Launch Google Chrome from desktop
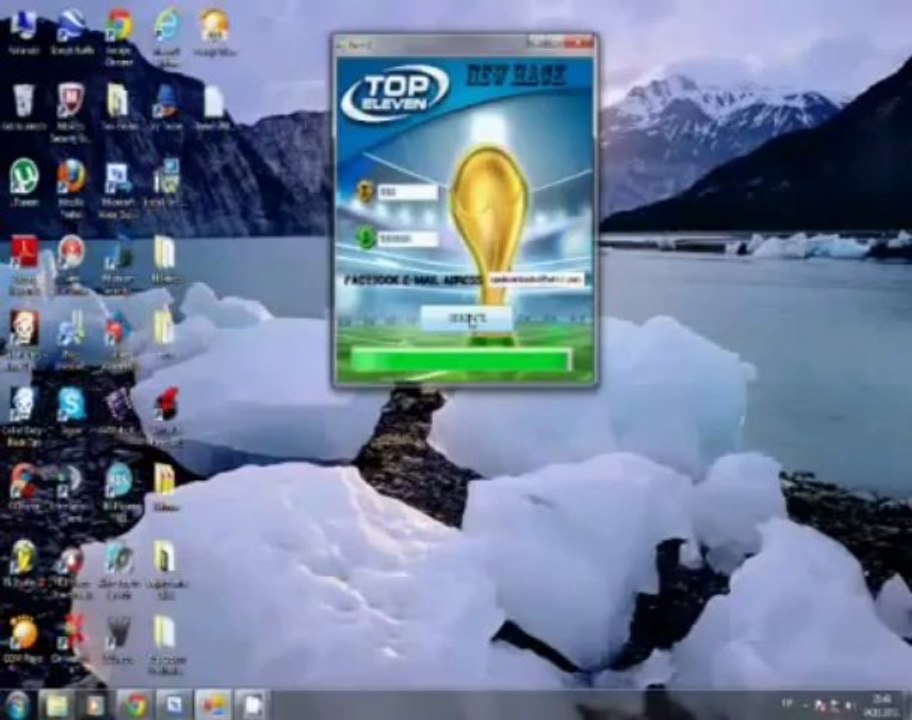912x720 pixels. tap(119, 36)
